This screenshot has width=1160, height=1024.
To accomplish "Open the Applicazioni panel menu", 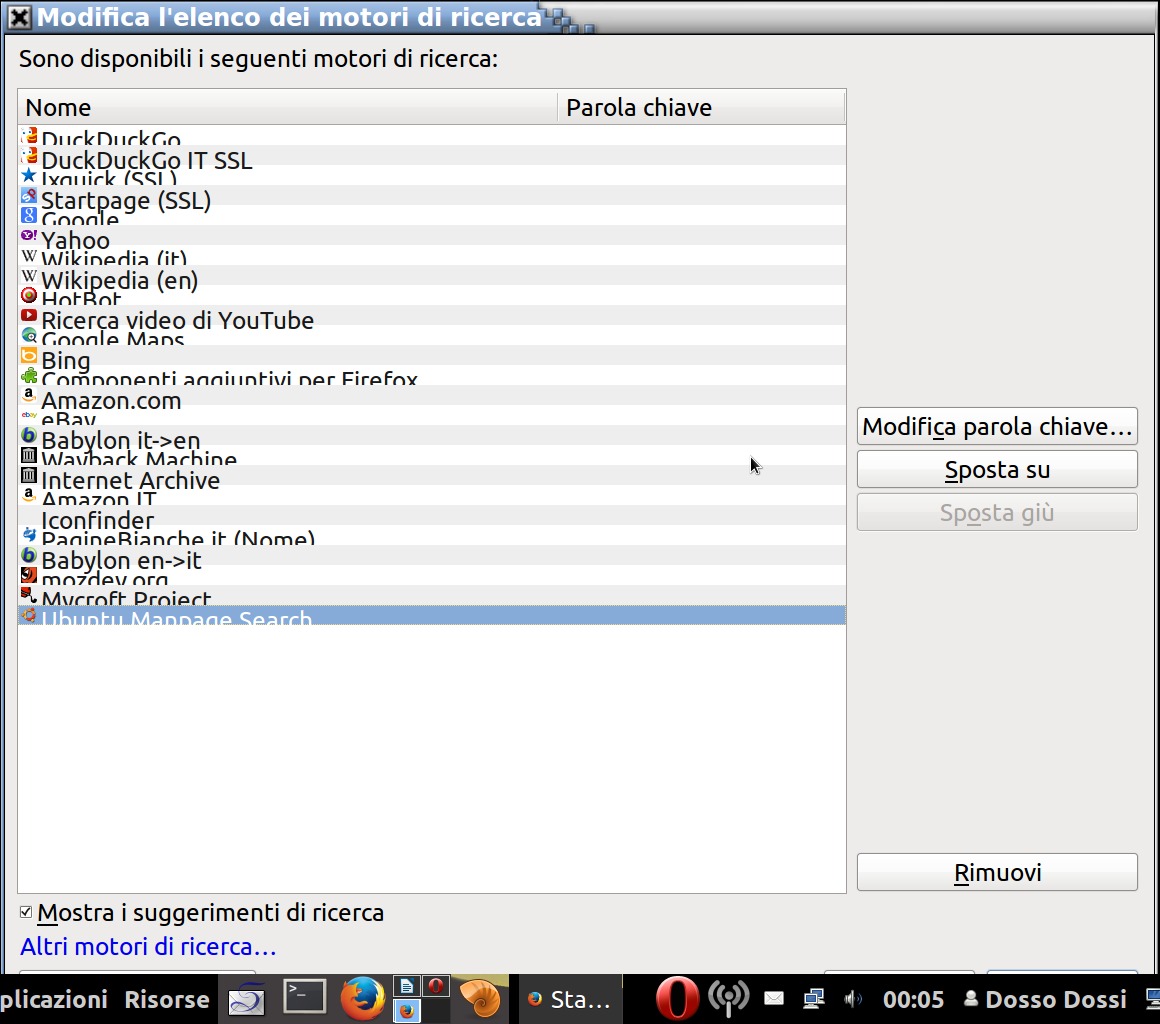I will click(53, 1000).
